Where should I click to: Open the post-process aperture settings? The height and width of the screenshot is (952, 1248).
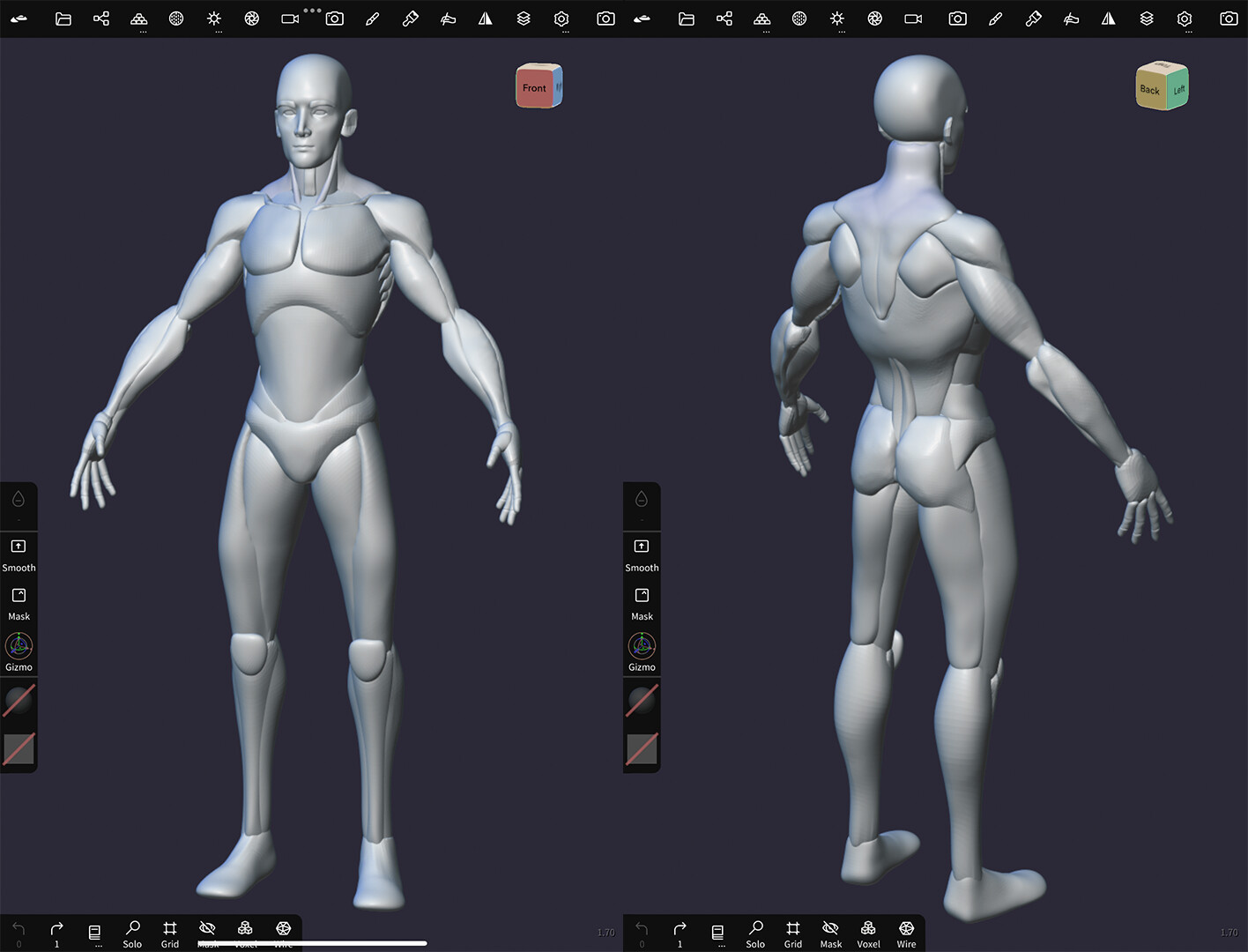click(x=251, y=19)
